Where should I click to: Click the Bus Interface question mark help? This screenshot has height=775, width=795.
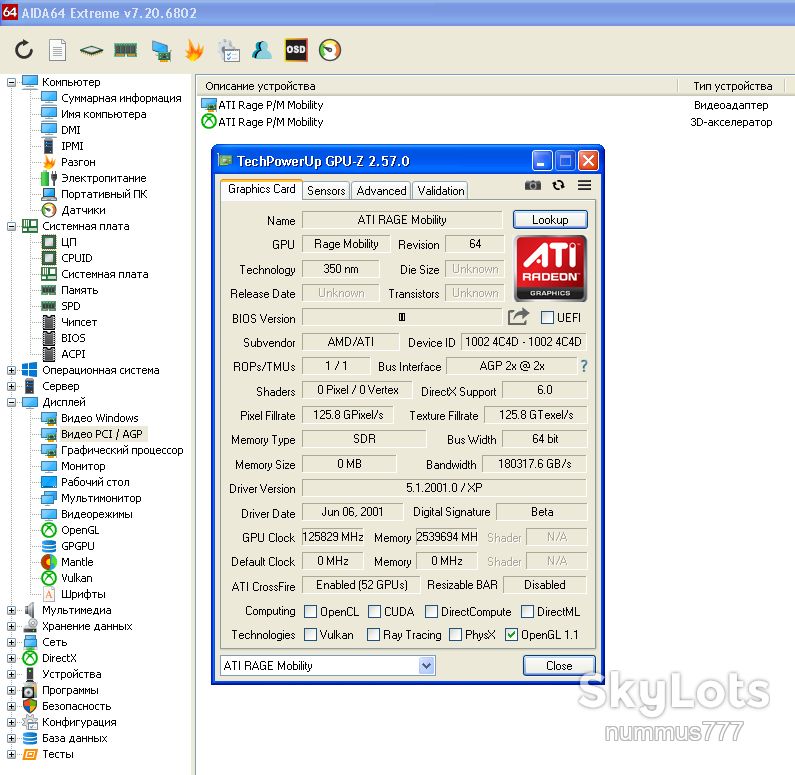pyautogui.click(x=584, y=365)
